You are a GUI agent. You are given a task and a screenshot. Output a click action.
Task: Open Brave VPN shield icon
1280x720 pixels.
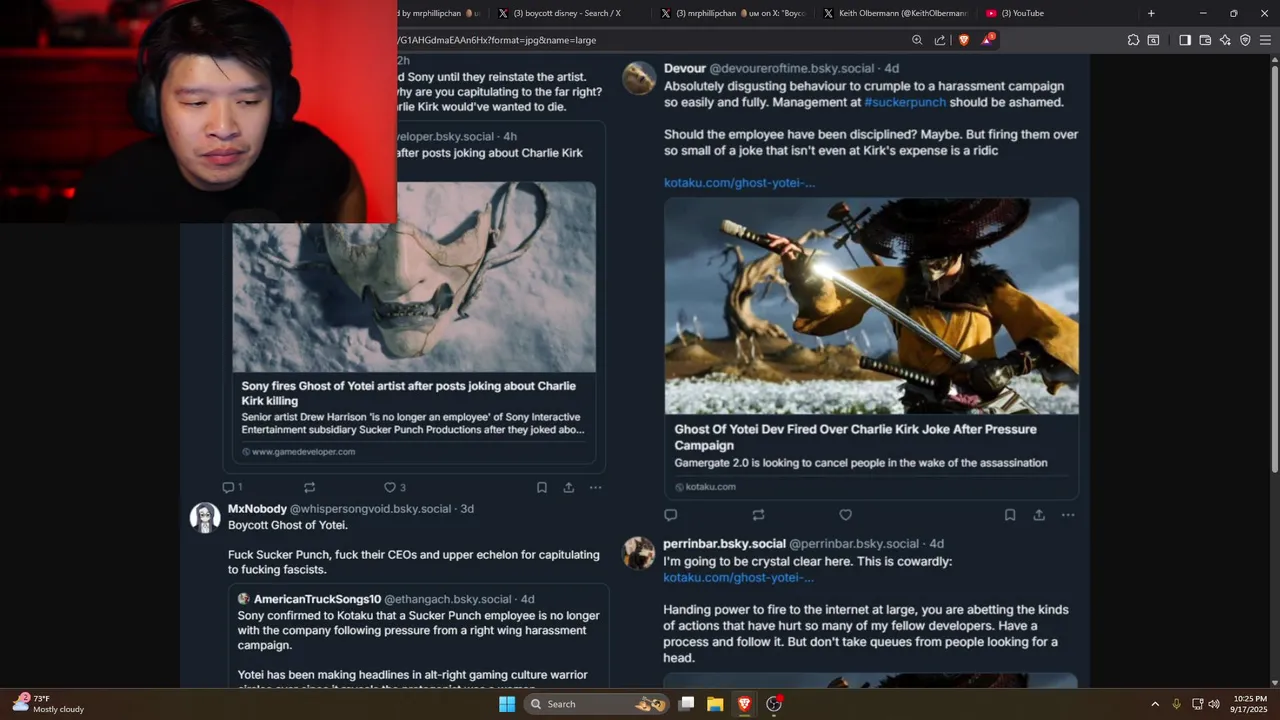pos(1245,40)
